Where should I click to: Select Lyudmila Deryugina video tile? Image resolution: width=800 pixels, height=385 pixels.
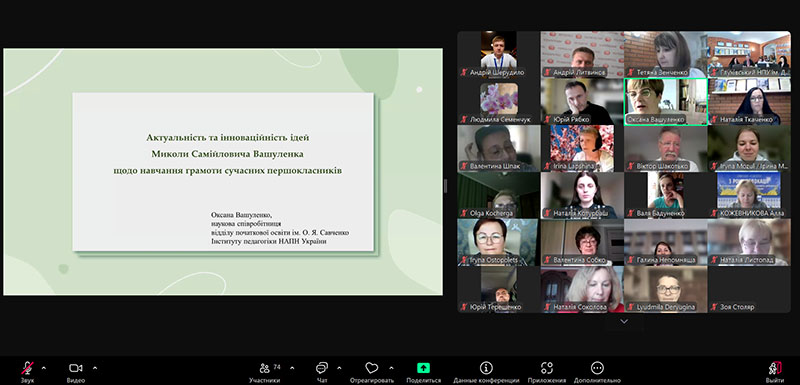pos(666,289)
